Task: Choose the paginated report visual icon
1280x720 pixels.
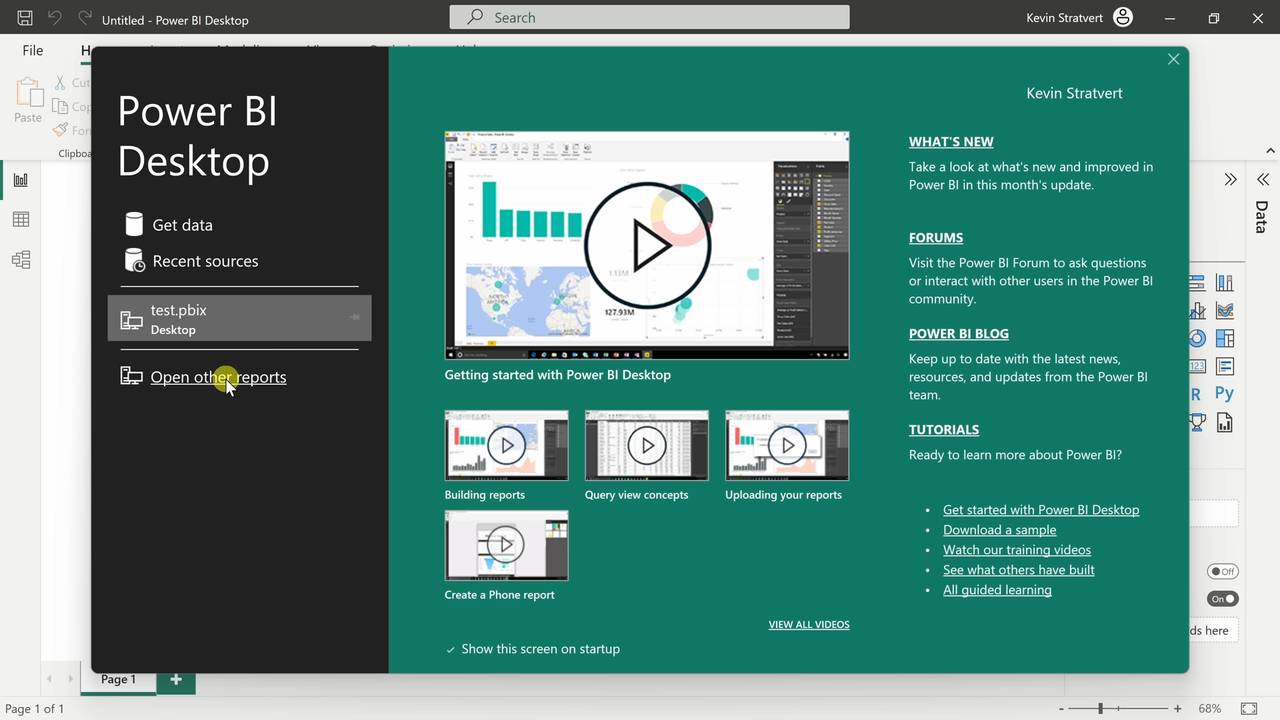Action: pos(1224,422)
